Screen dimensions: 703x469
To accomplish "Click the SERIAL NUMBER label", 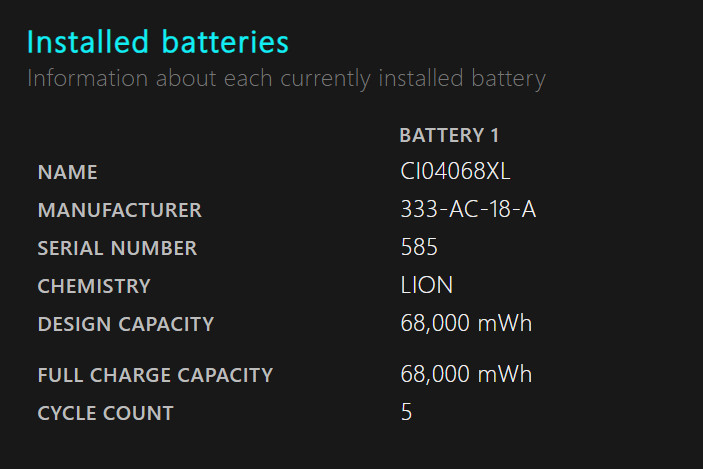I will click(117, 248).
